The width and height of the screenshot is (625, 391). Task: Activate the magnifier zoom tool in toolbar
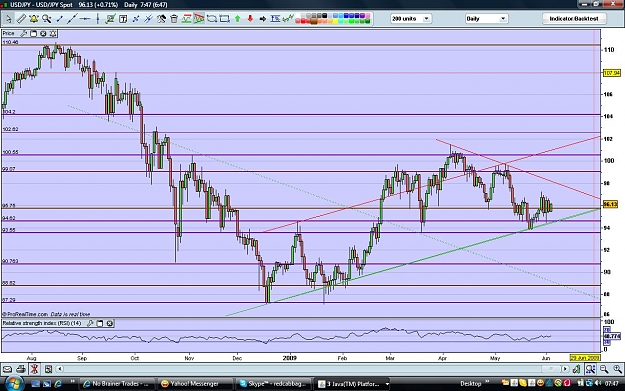pyautogui.click(x=47, y=19)
